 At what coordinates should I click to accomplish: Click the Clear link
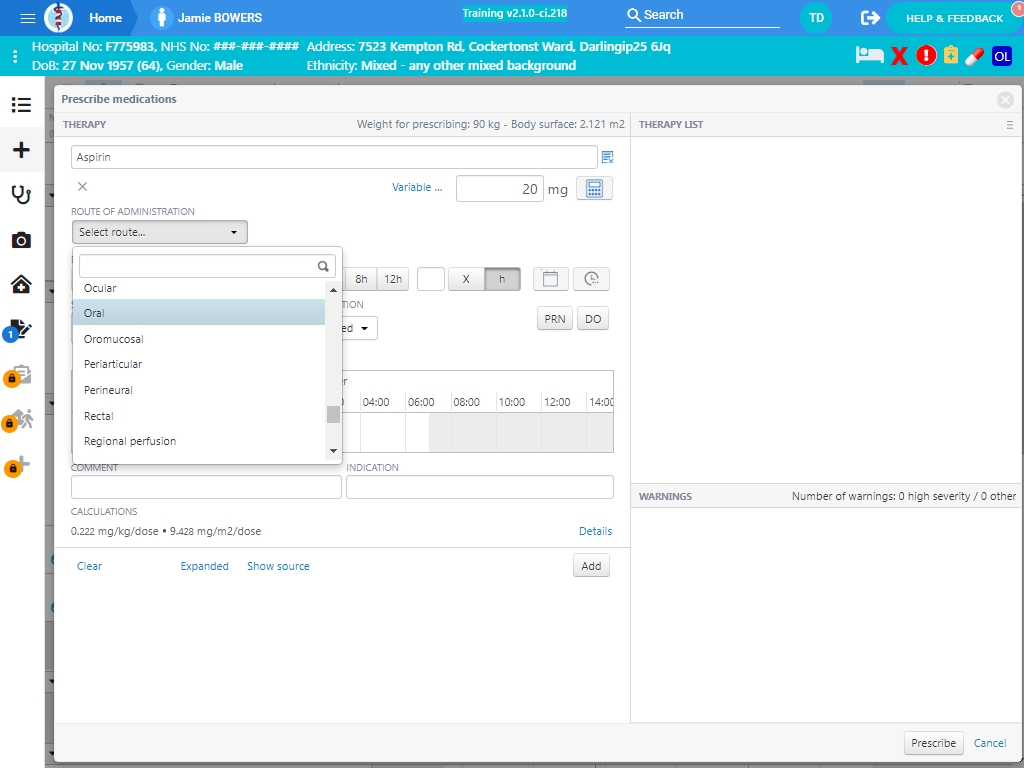(x=89, y=566)
